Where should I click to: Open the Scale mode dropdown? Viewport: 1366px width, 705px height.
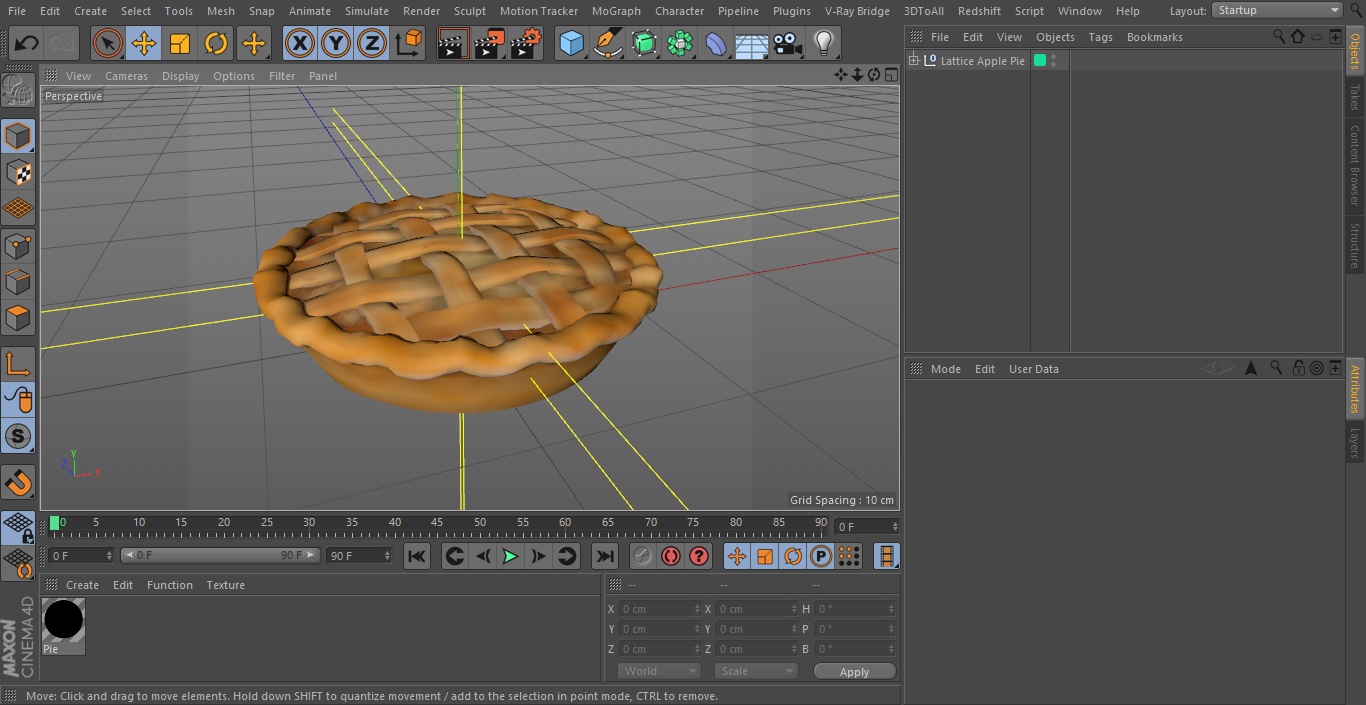756,671
